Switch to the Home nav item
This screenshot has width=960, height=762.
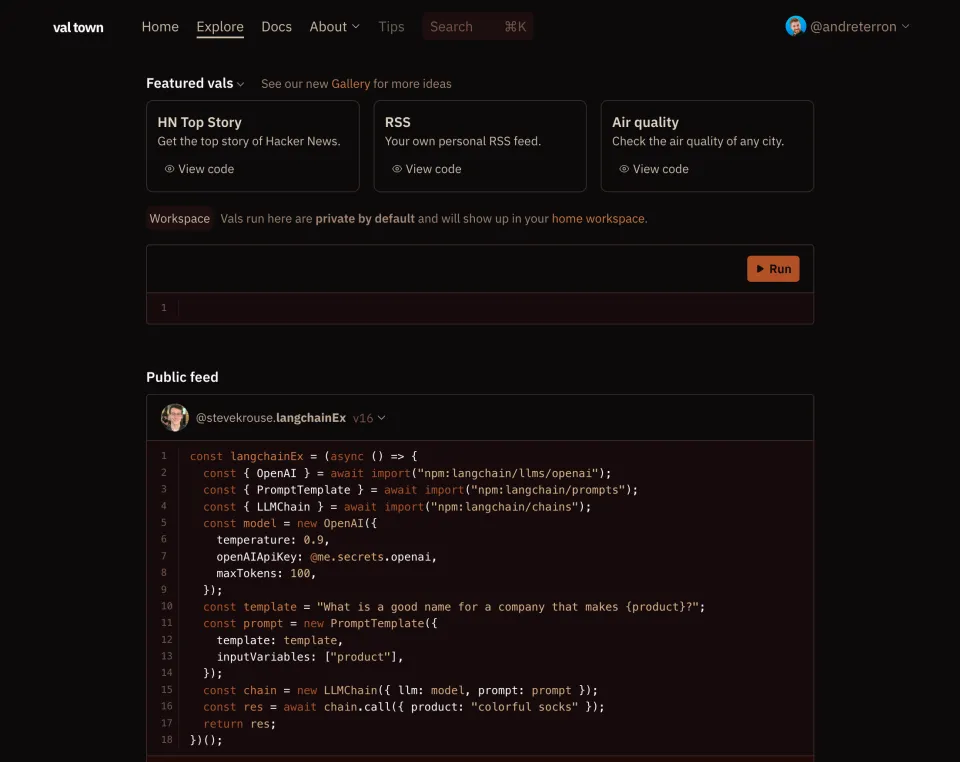(x=160, y=27)
